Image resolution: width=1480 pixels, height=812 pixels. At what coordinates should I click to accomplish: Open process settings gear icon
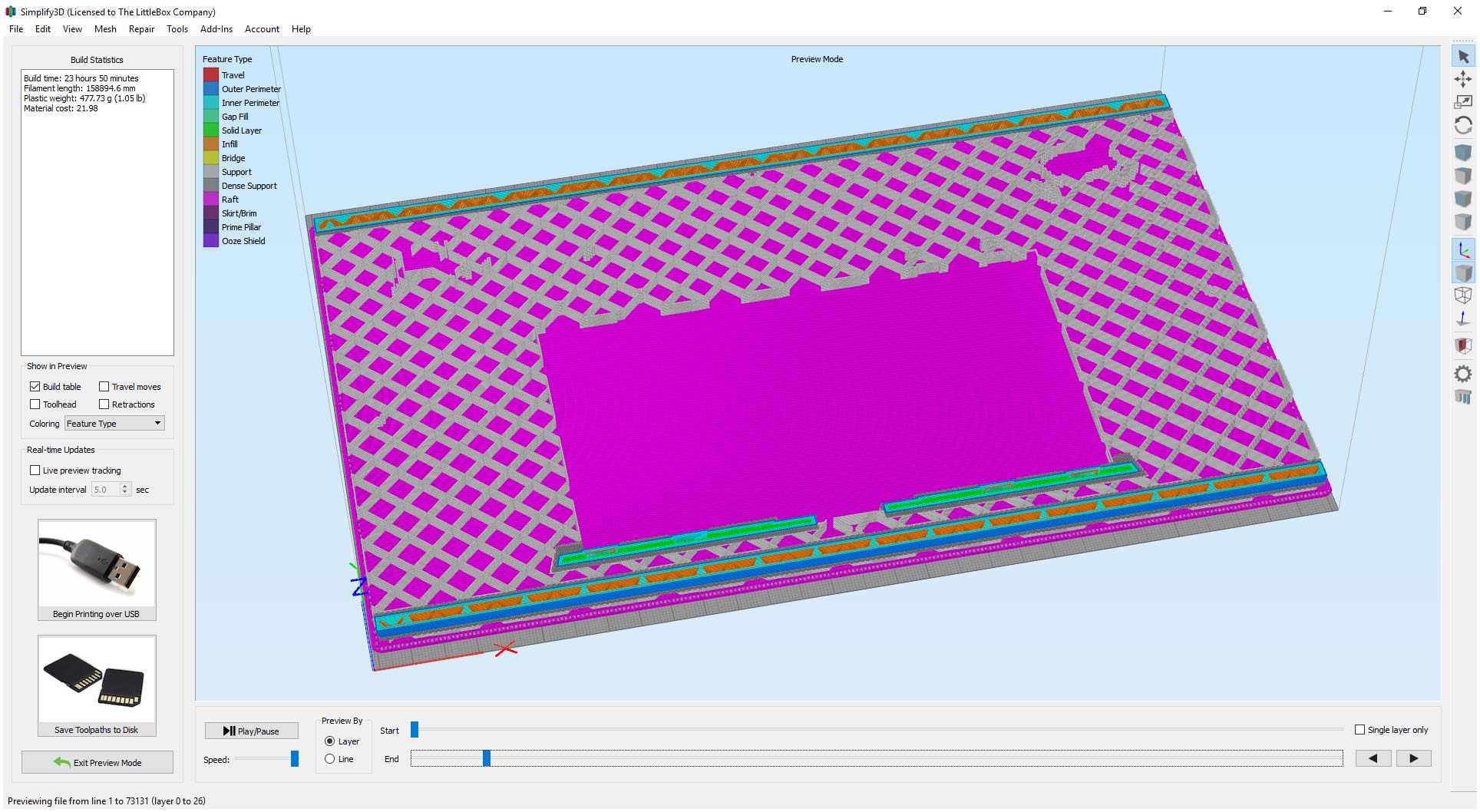(1463, 374)
